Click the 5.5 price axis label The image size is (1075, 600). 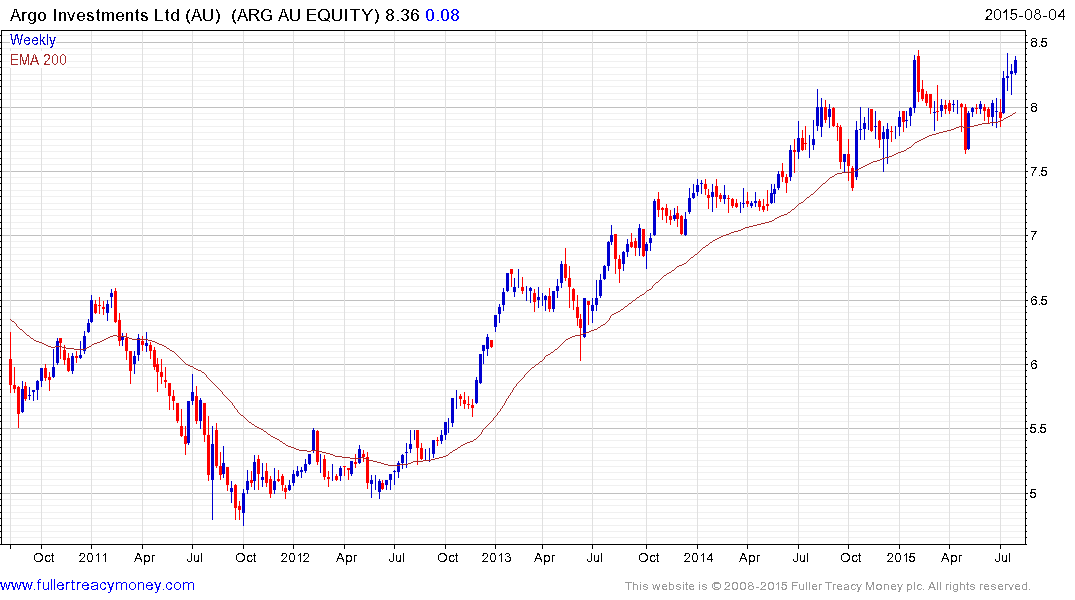tap(1038, 429)
